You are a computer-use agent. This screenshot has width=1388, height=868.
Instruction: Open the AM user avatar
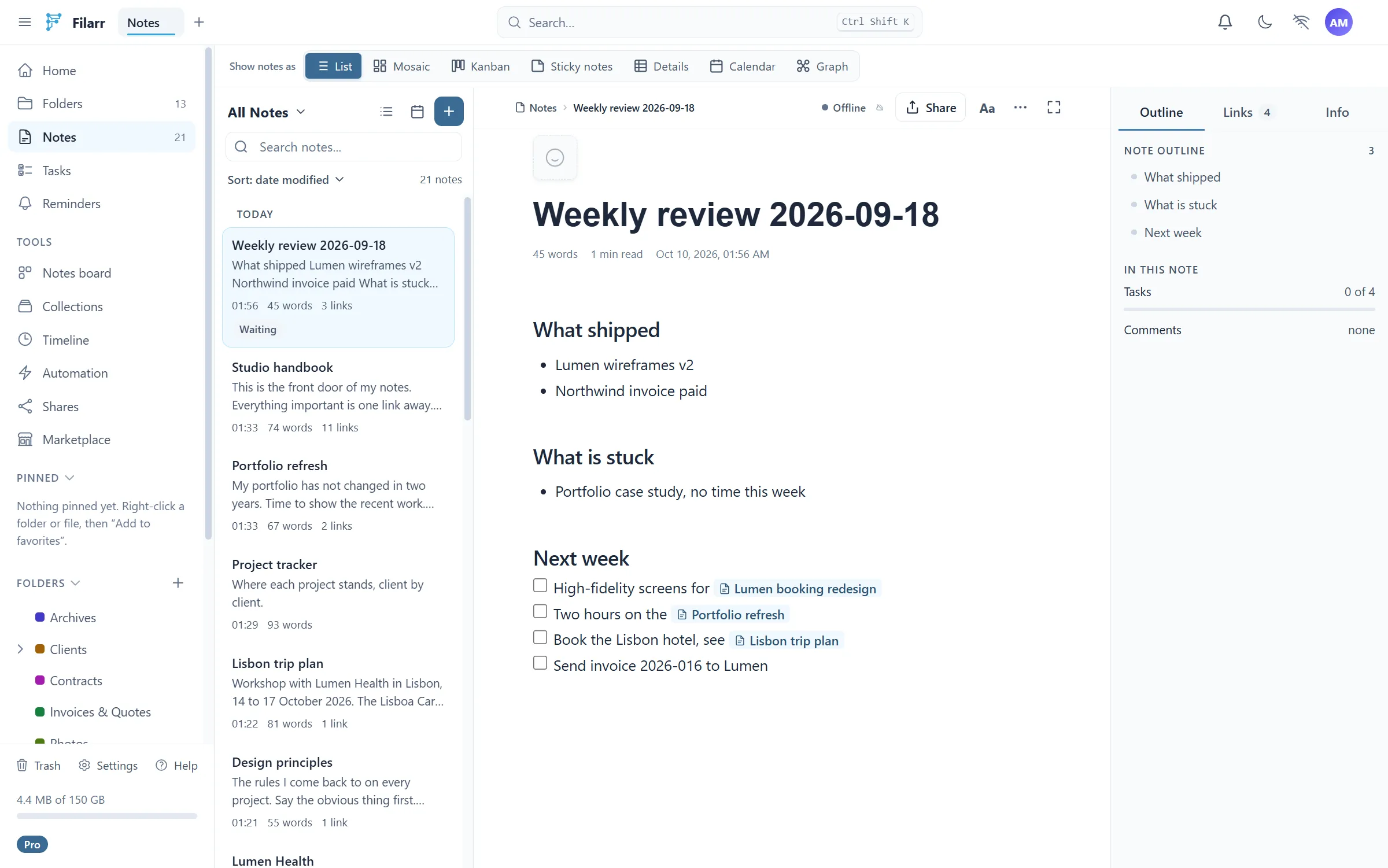pos(1338,23)
